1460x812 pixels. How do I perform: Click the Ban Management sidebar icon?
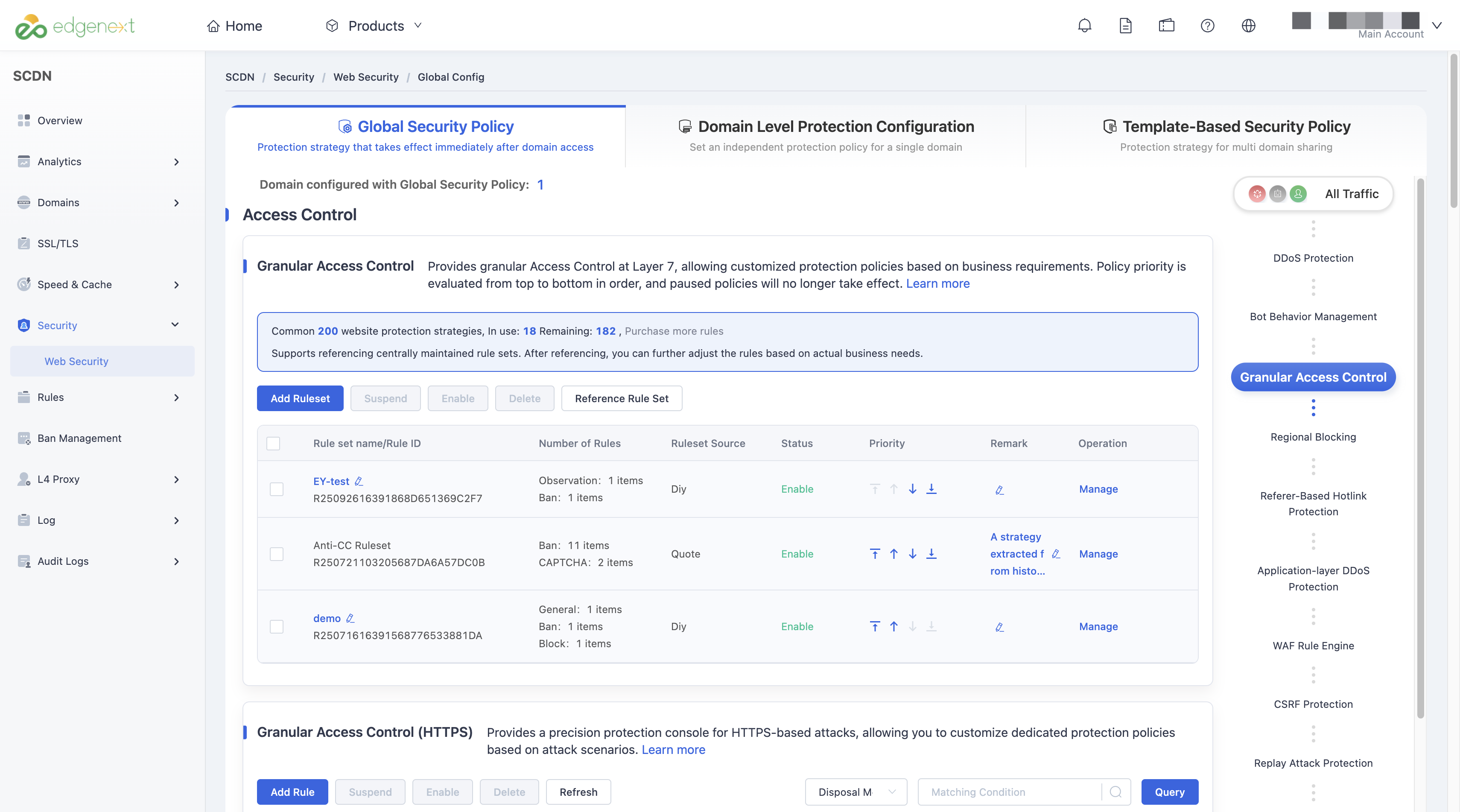point(23,438)
